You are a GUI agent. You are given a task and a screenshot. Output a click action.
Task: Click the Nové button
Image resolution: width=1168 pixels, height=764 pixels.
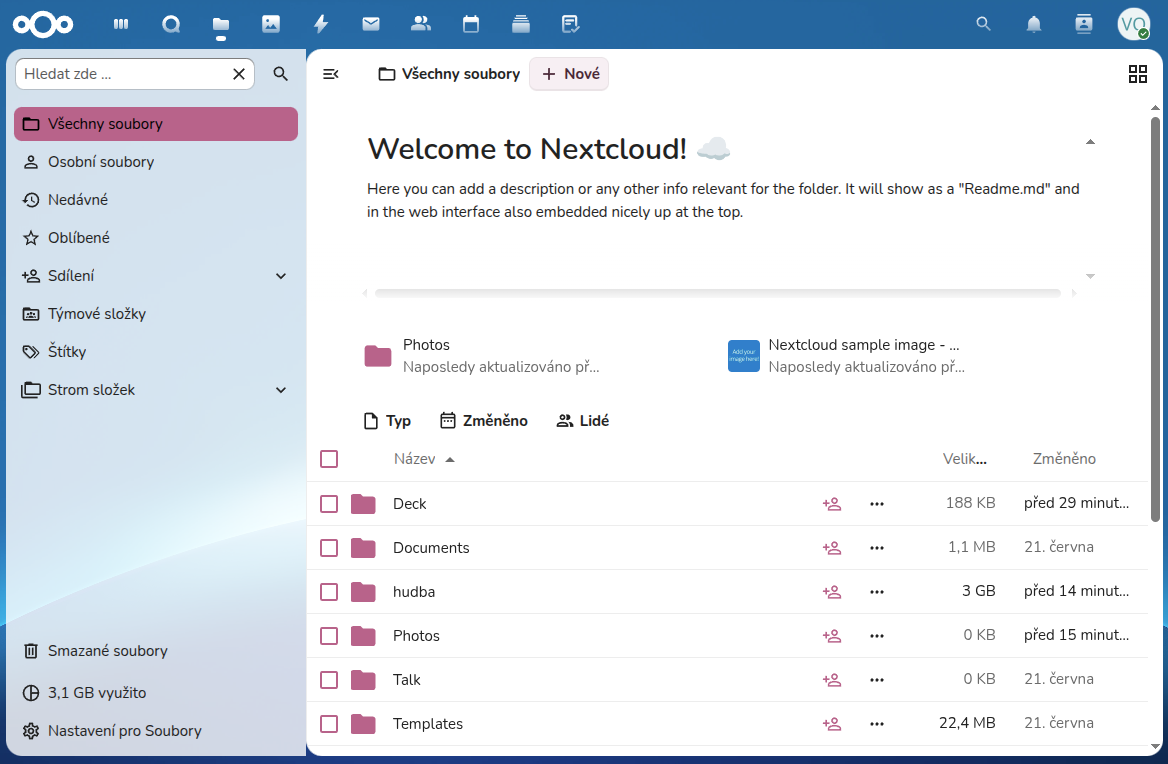(x=570, y=74)
